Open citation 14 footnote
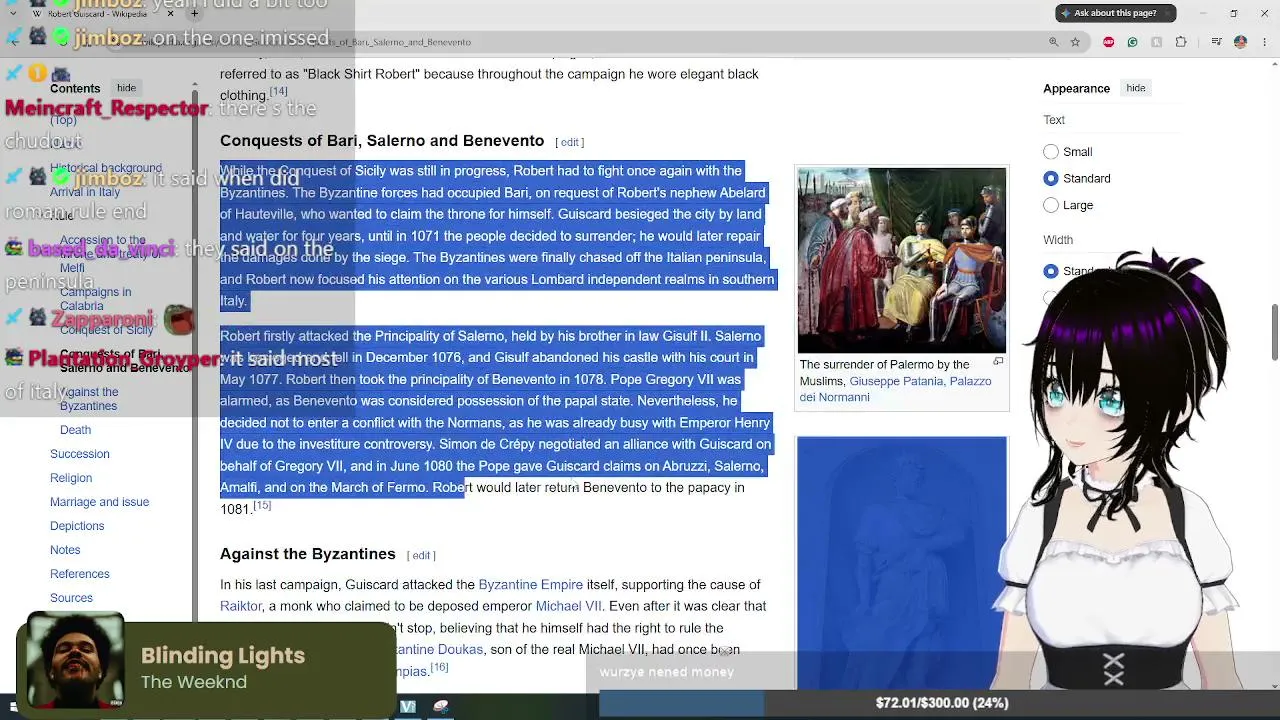Viewport: 1280px width, 720px height. click(x=278, y=92)
